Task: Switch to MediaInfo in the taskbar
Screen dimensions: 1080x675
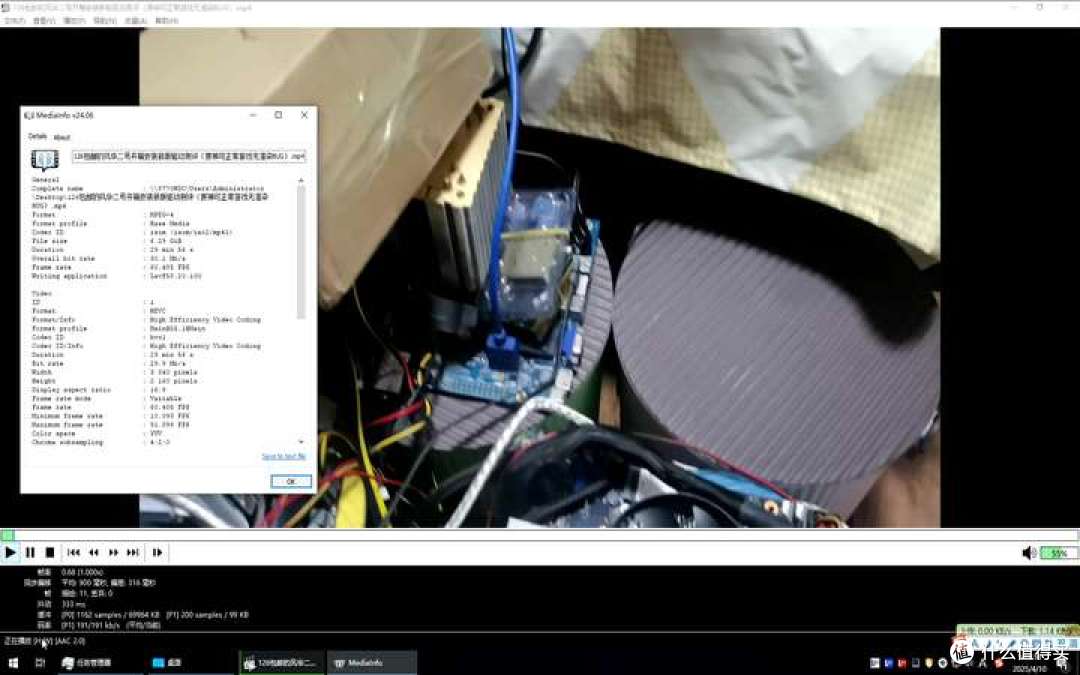Action: click(372, 662)
